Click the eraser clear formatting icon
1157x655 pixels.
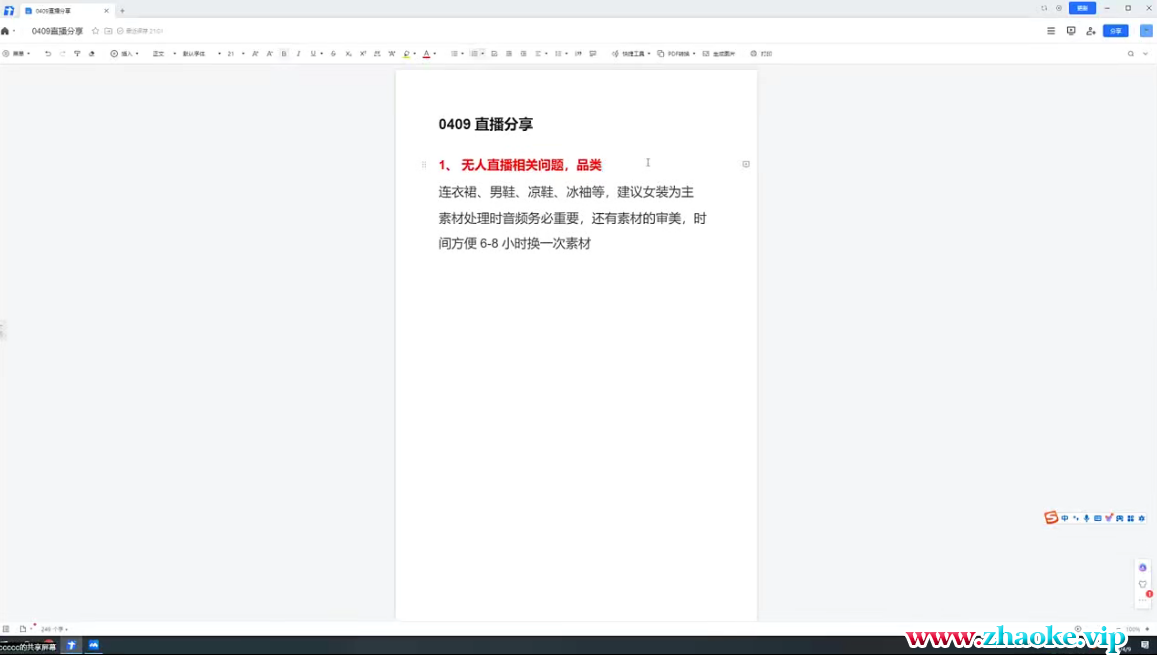92,54
